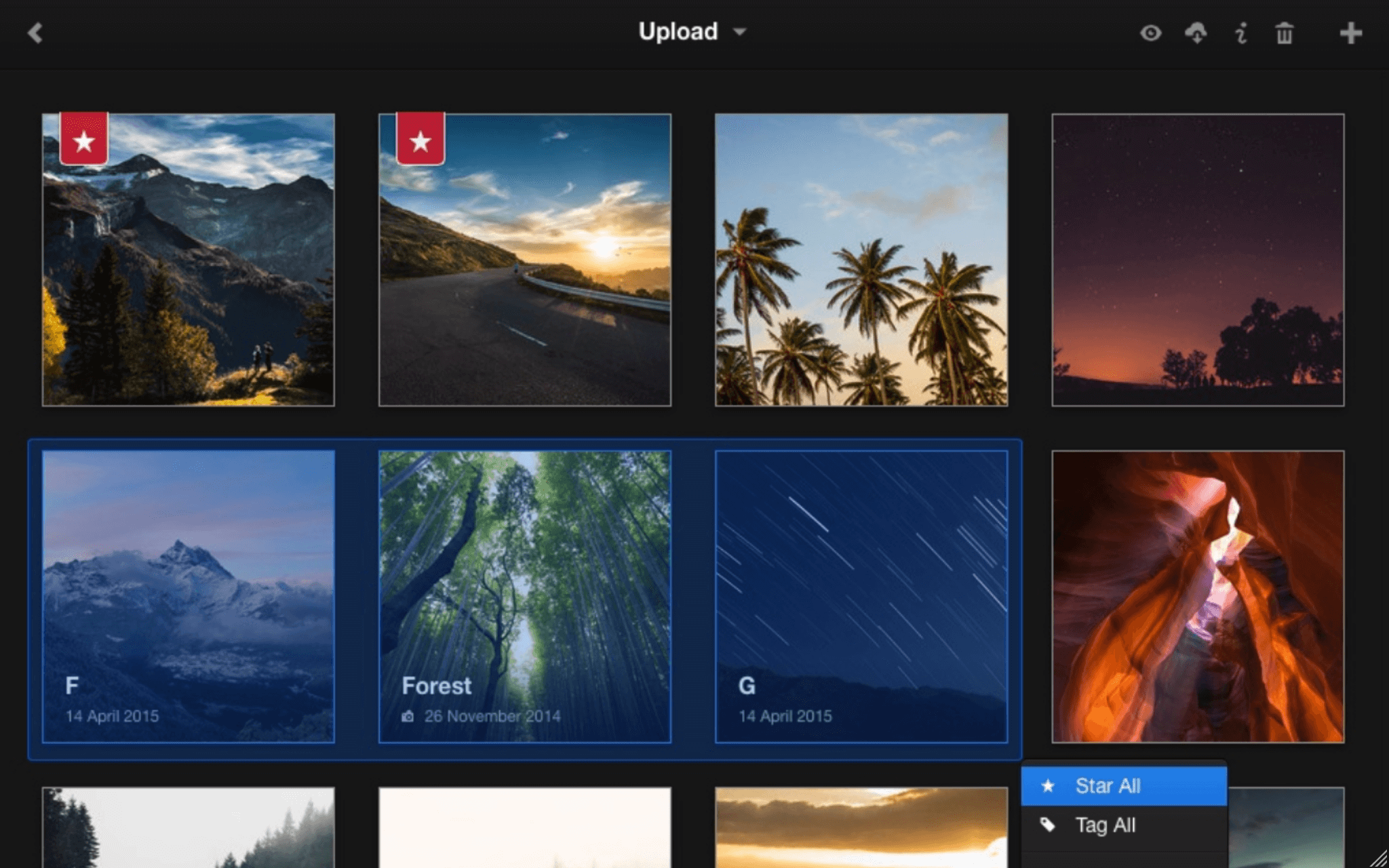Click the star icon beside Star All
The width and height of the screenshot is (1389, 868).
tap(1048, 786)
